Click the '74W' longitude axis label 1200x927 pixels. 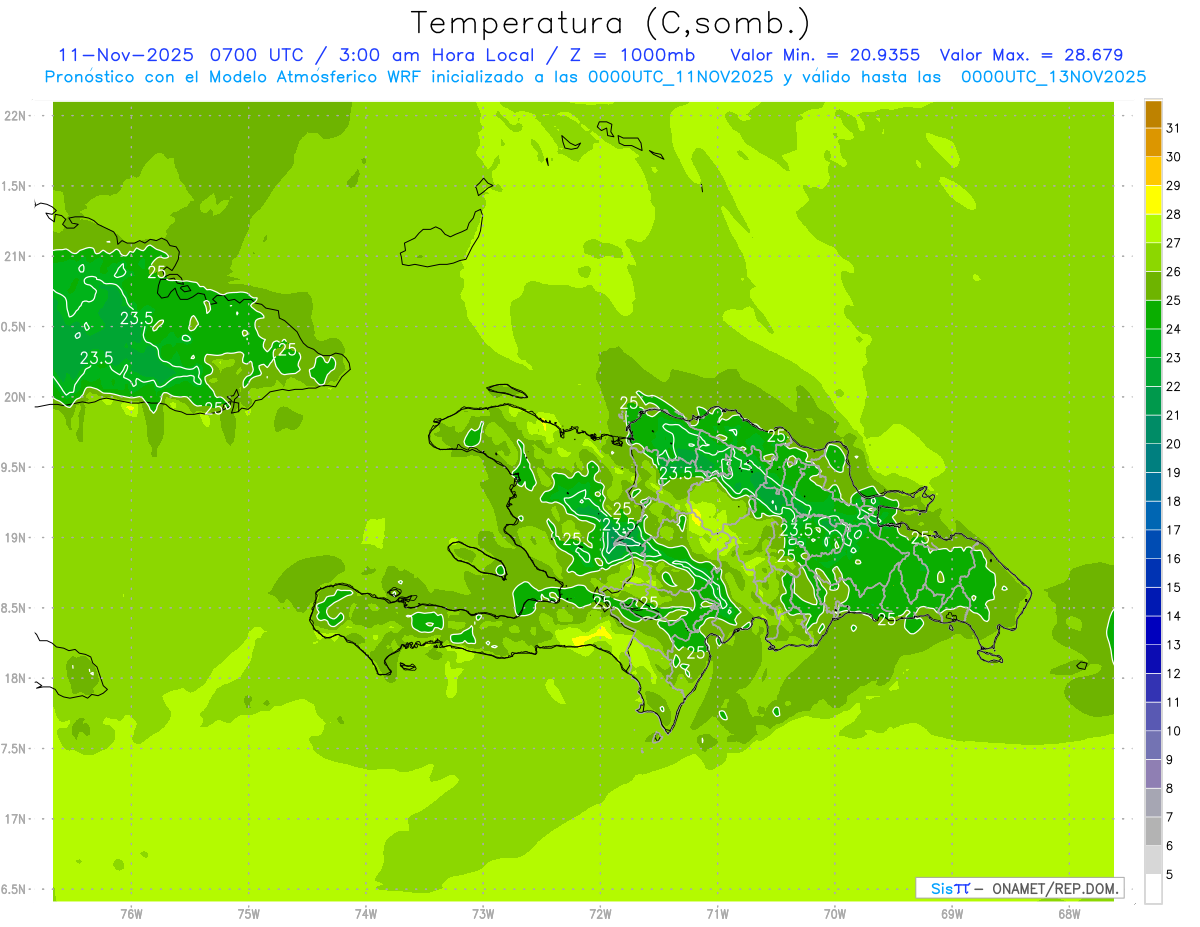366,915
